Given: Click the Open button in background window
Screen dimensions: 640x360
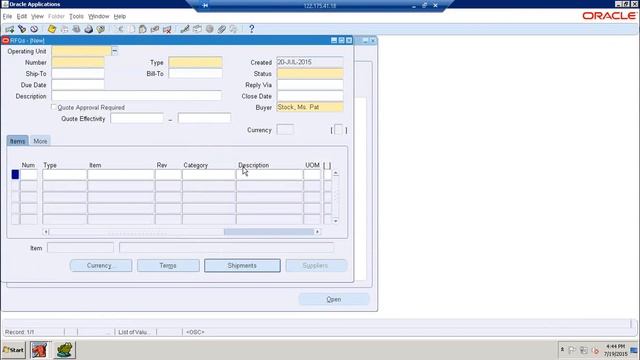Looking at the screenshot, I should pyautogui.click(x=333, y=299).
